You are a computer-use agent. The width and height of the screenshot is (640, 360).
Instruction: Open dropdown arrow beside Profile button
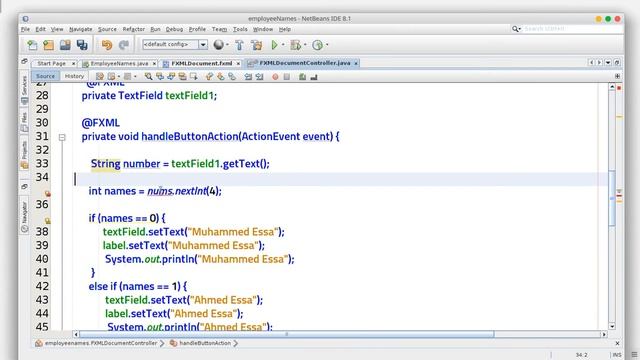click(327, 44)
